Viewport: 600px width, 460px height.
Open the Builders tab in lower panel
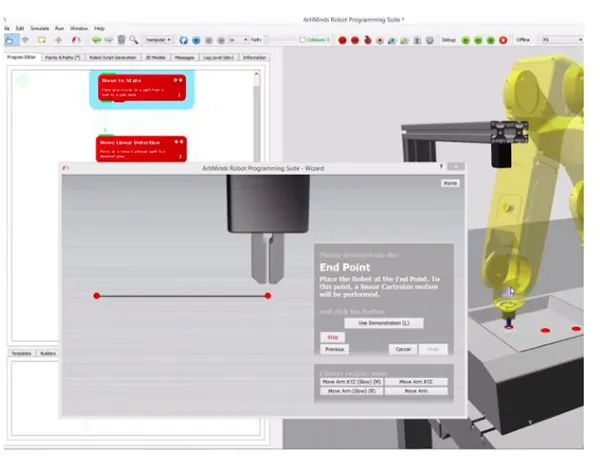click(x=48, y=353)
